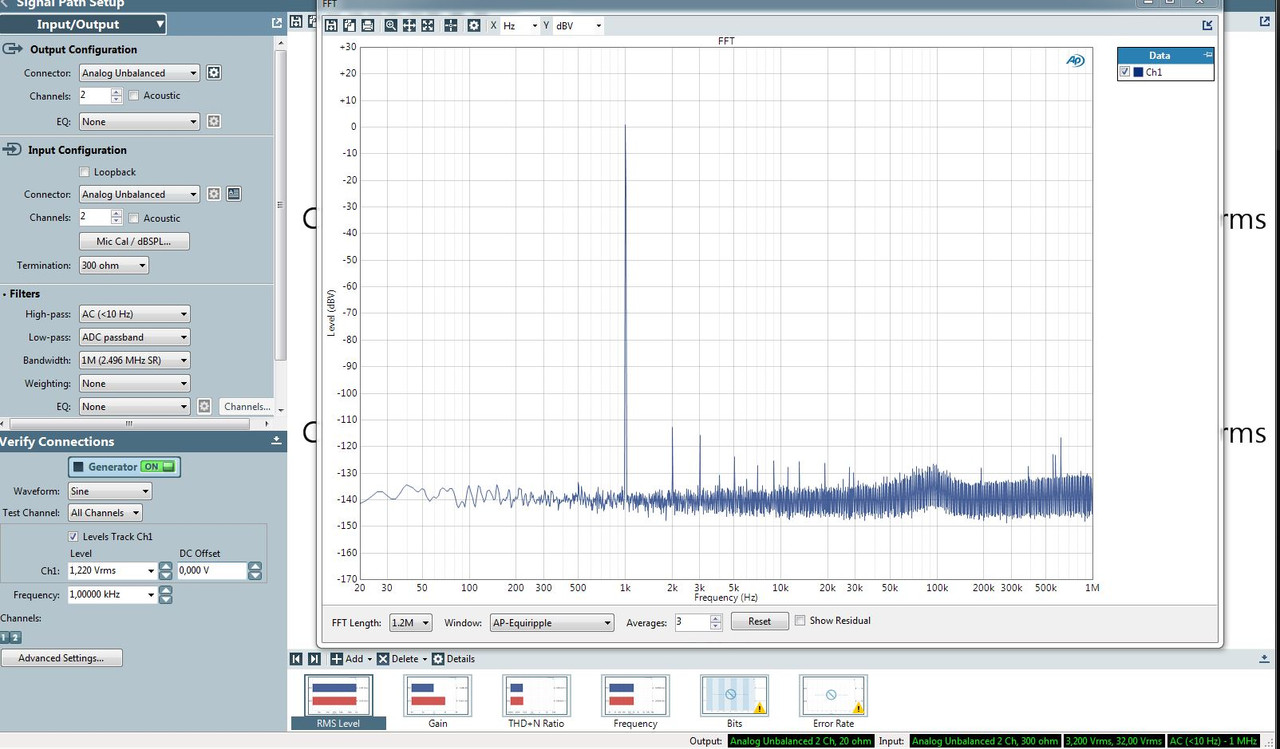Go to last result with skip-forward icon
Screen dimensions: 1280x749
coord(314,659)
